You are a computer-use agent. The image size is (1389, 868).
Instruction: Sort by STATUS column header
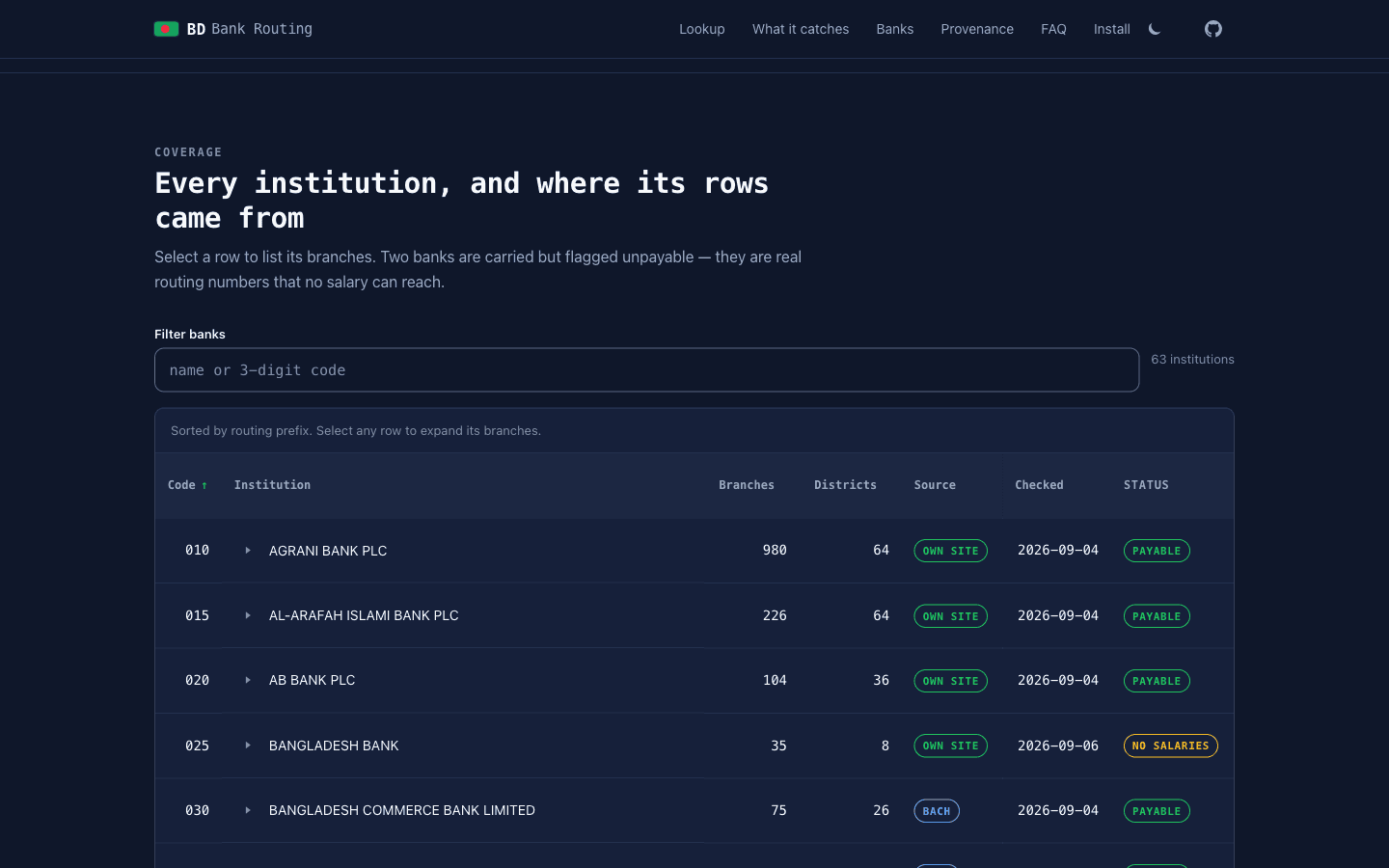click(1146, 485)
